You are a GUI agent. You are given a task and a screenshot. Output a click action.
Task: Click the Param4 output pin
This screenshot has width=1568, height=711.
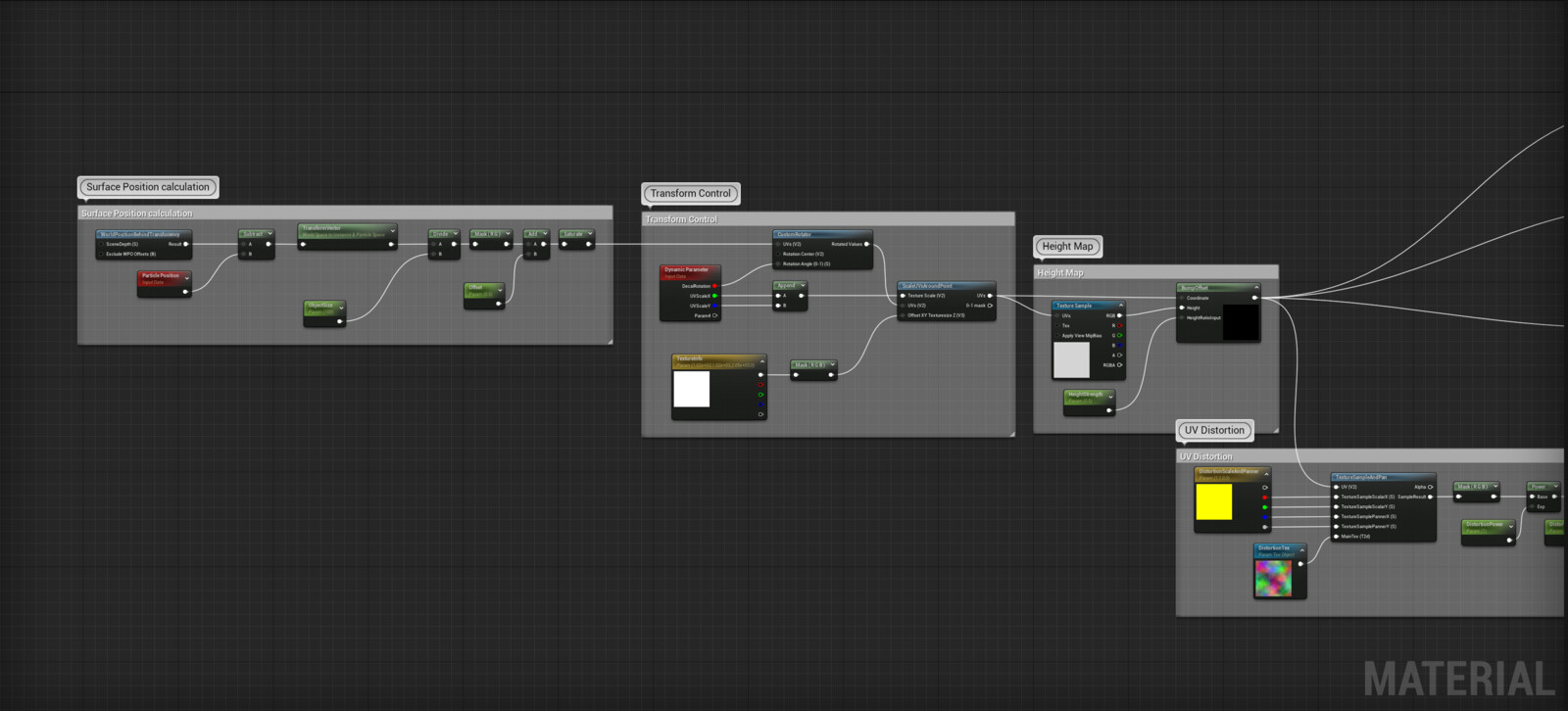coord(715,315)
